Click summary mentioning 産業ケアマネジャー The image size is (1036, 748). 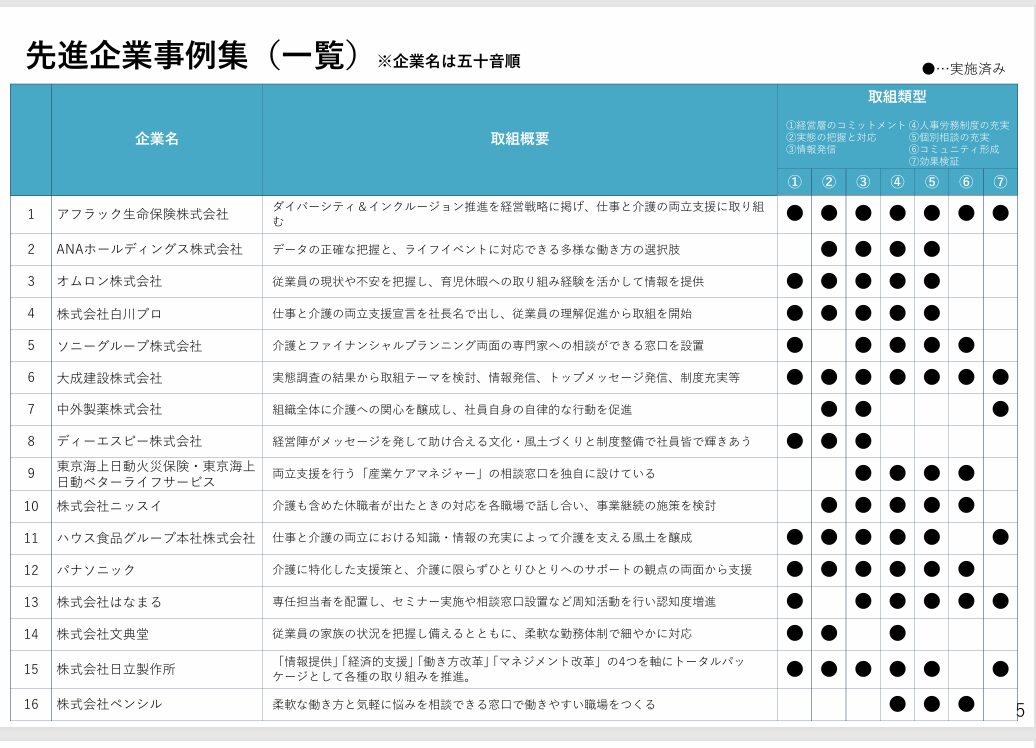point(464,474)
